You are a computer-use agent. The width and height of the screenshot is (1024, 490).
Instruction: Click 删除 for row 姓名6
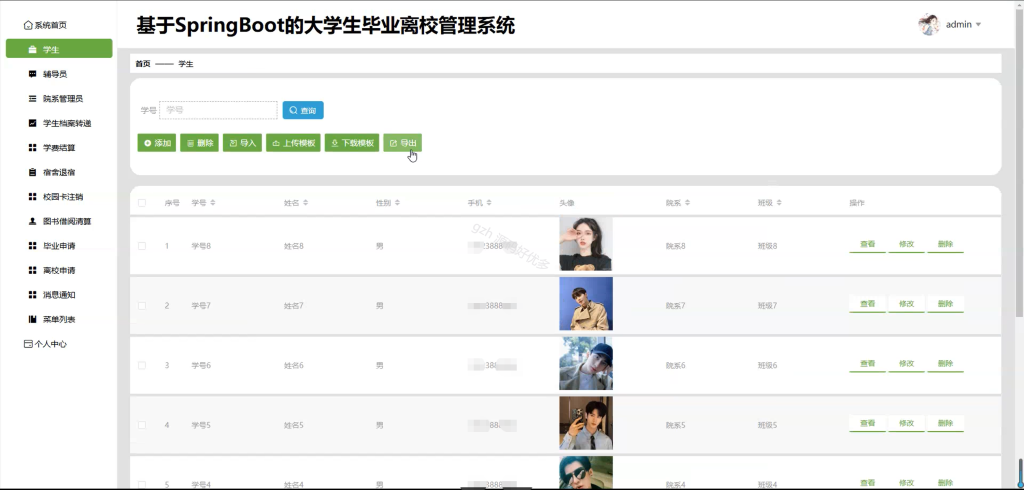point(946,364)
